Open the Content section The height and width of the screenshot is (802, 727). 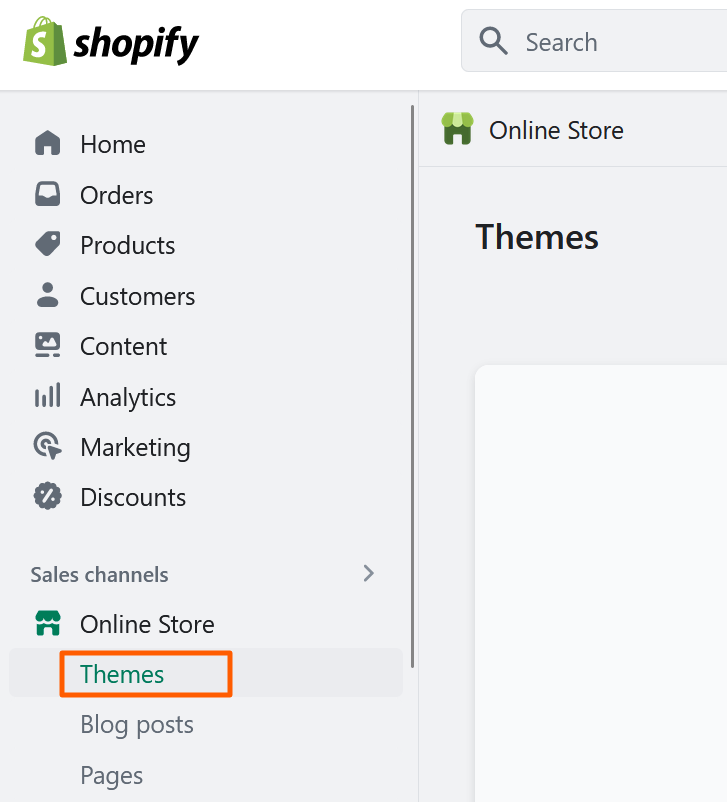click(123, 346)
